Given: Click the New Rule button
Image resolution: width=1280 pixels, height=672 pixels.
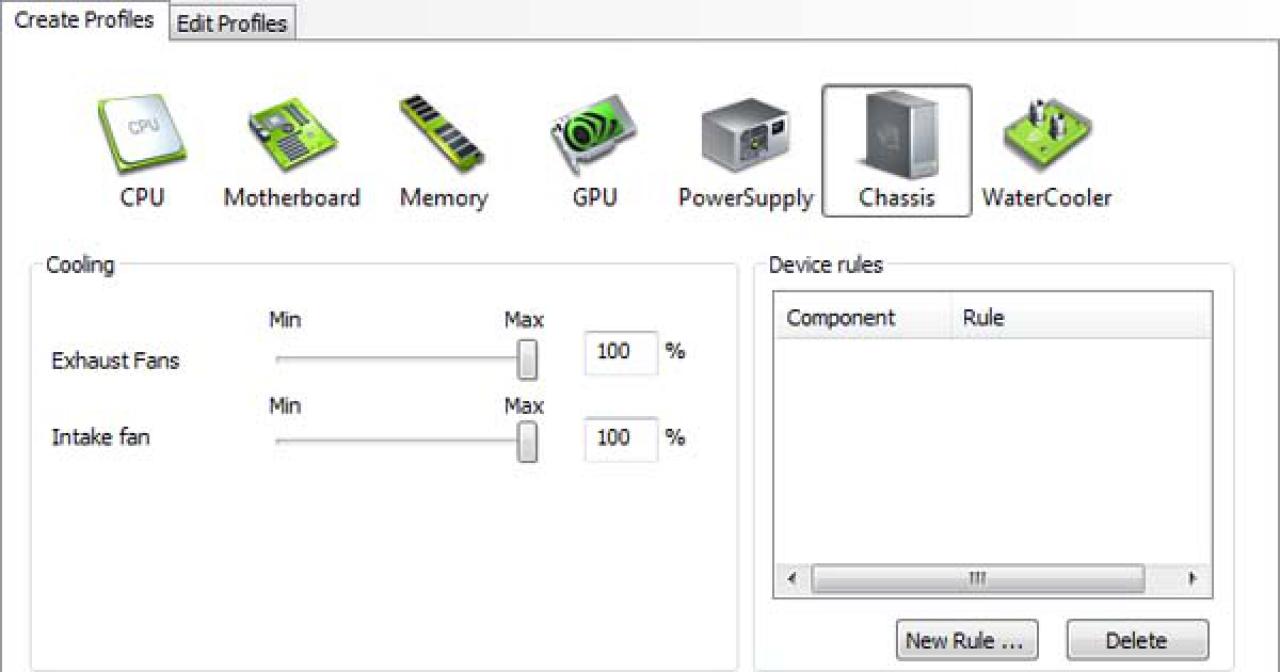Looking at the screenshot, I should click(x=967, y=640).
